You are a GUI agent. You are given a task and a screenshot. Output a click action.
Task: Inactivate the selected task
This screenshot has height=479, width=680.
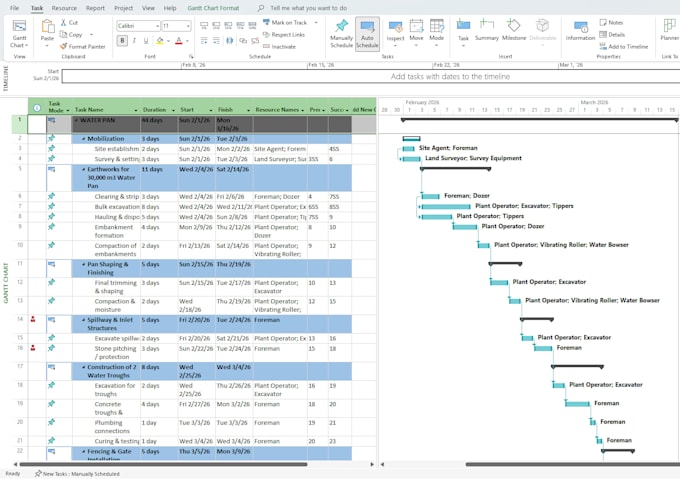pos(280,46)
